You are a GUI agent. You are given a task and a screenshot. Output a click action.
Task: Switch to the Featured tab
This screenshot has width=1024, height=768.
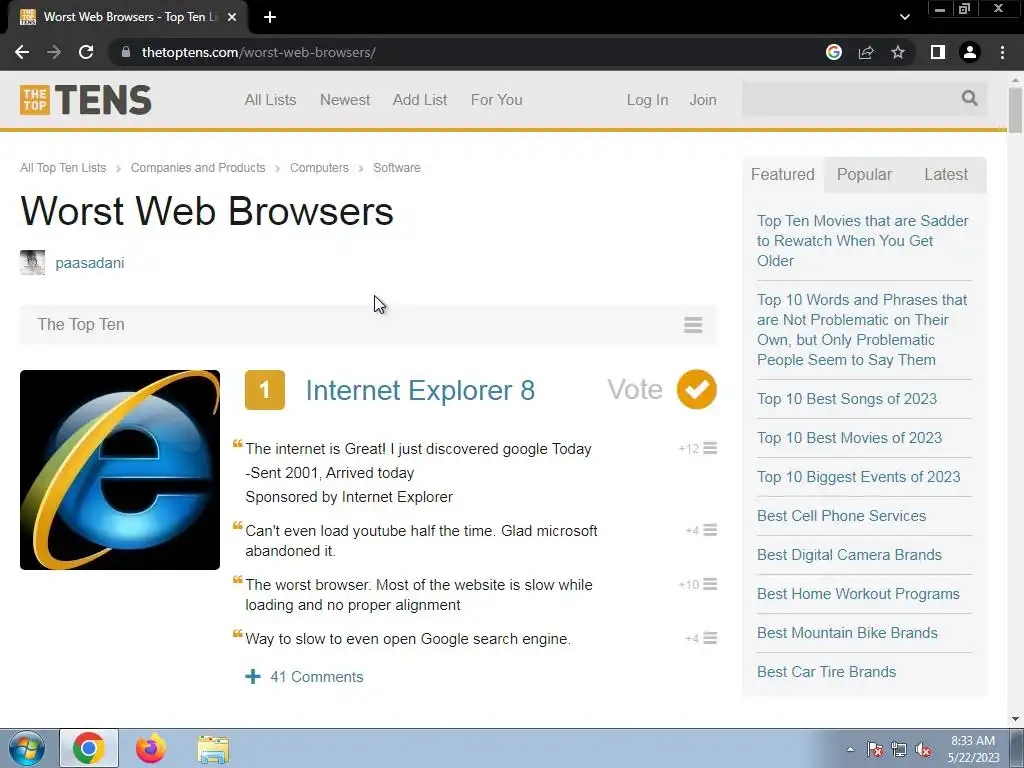pos(782,174)
